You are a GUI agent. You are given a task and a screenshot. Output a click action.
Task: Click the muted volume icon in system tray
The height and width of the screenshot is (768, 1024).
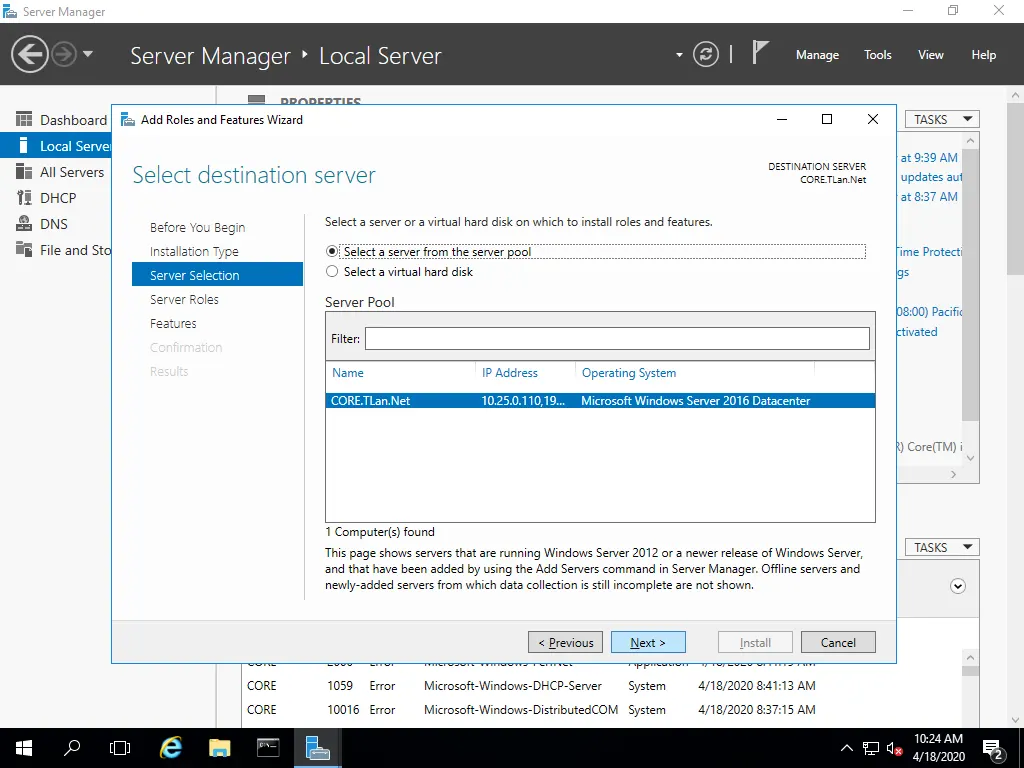point(894,748)
